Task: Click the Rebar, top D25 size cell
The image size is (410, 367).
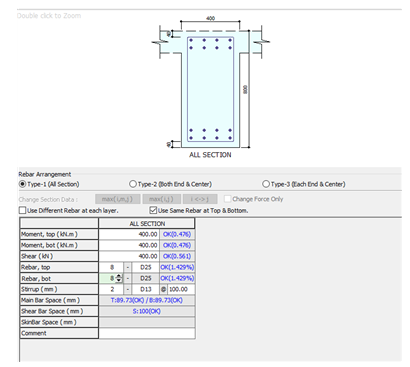Action: (146, 267)
